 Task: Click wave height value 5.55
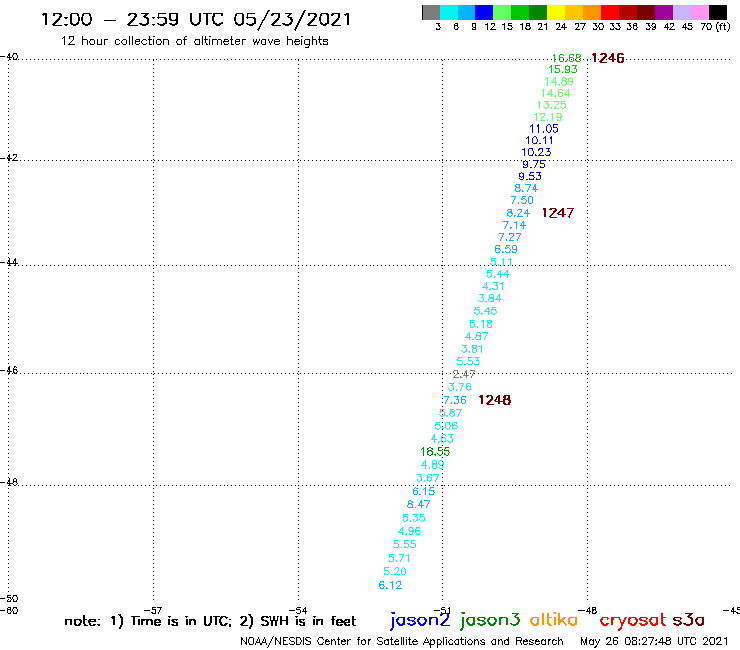click(405, 544)
